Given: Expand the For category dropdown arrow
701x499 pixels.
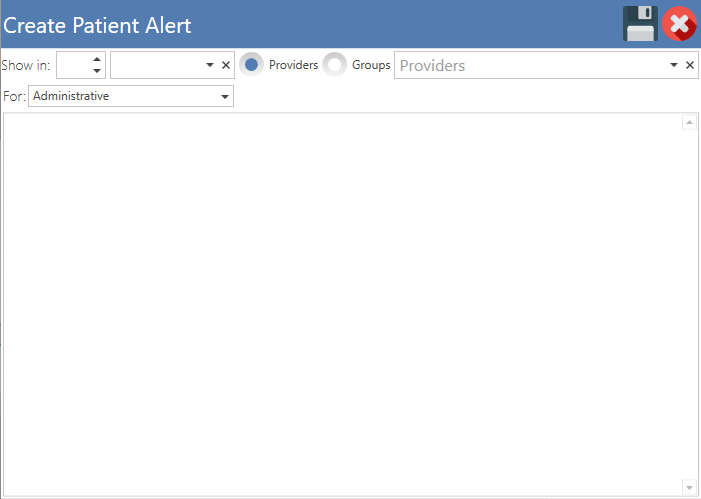Looking at the screenshot, I should [x=225, y=97].
